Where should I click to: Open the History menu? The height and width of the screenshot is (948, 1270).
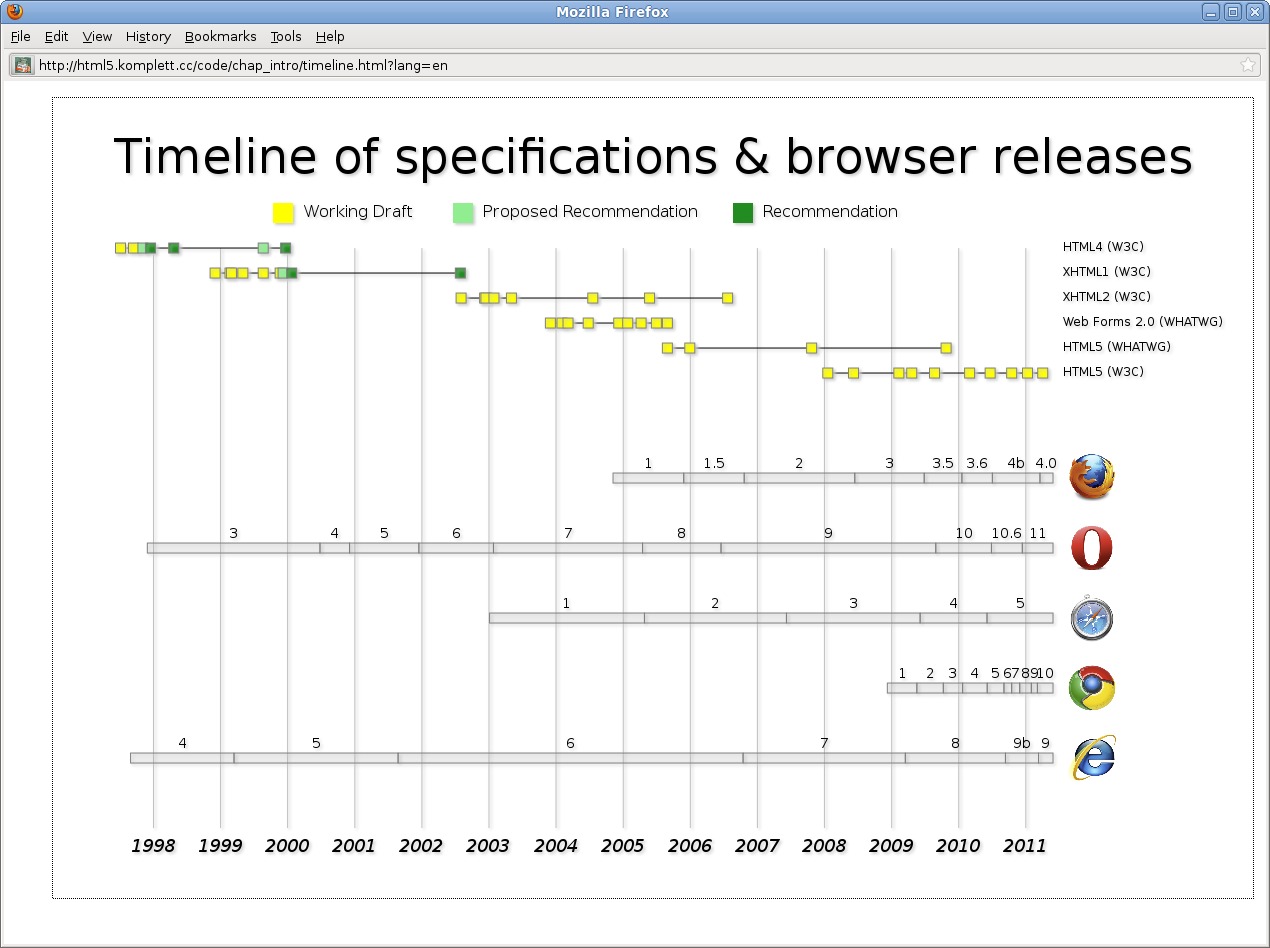148,36
